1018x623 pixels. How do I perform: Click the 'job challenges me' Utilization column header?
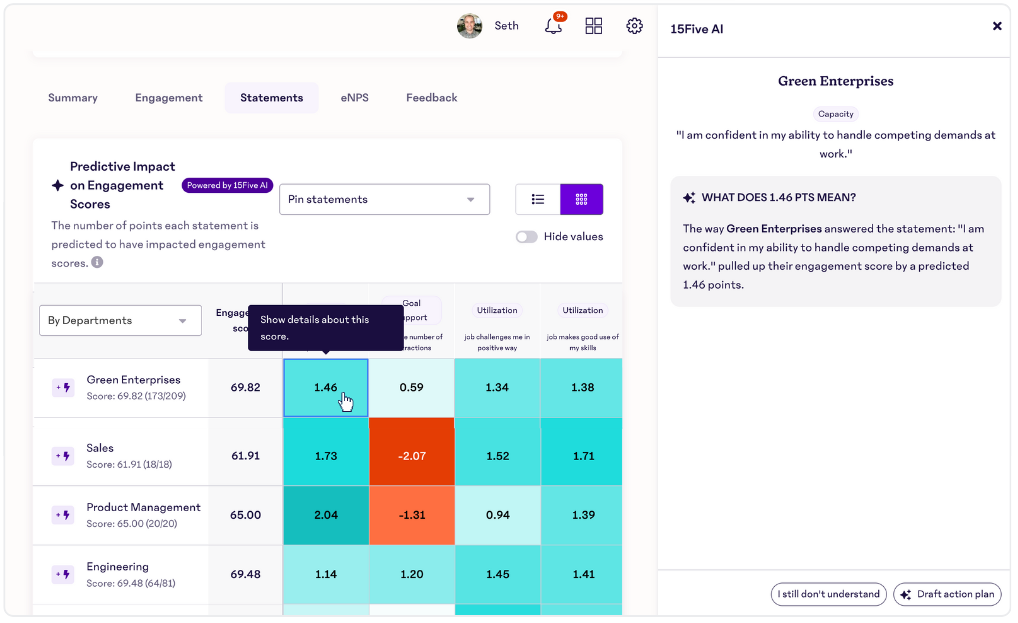tap(497, 327)
